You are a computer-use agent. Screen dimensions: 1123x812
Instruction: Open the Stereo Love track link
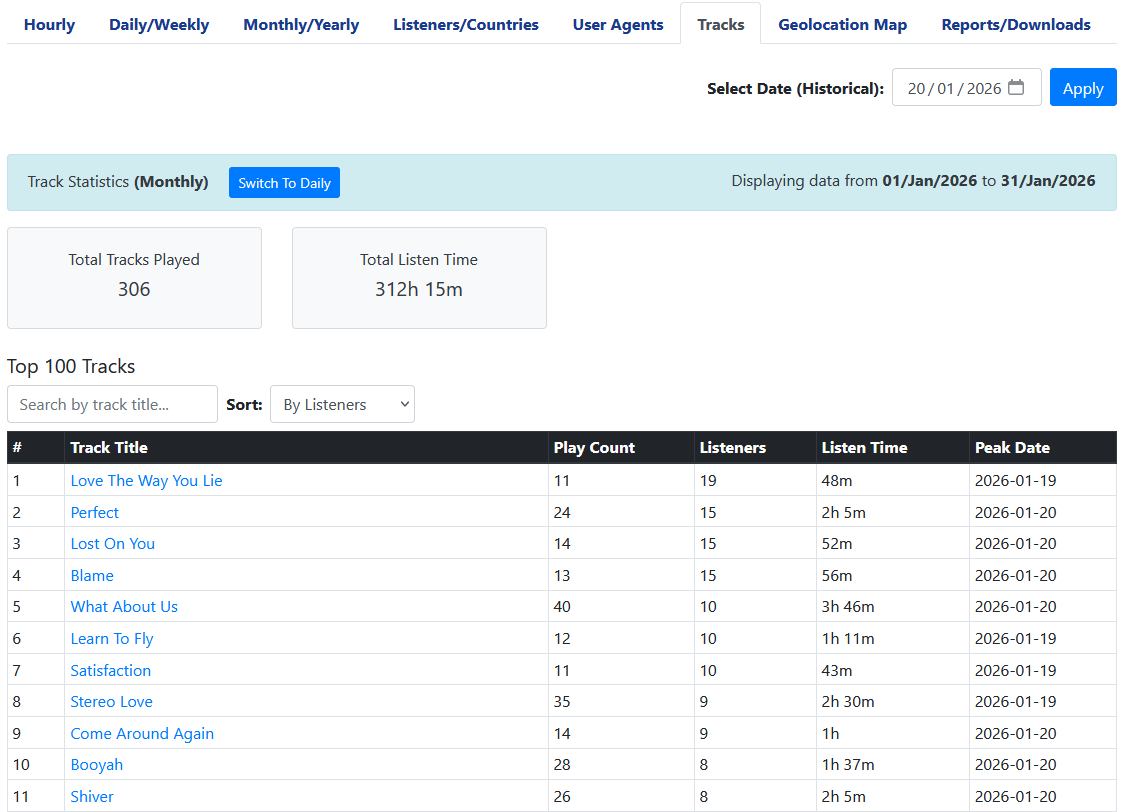click(x=111, y=701)
